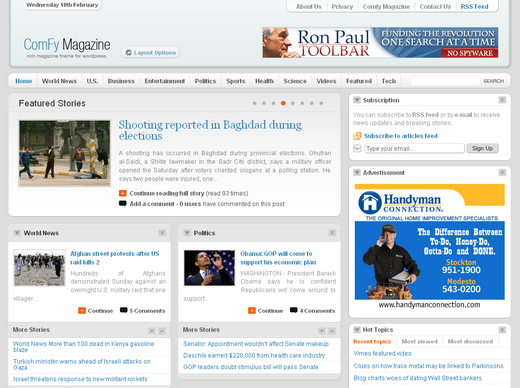This screenshot has height=388, width=520.
Task: Click Handyman Connection advertisement
Action: pyautogui.click(x=429, y=247)
